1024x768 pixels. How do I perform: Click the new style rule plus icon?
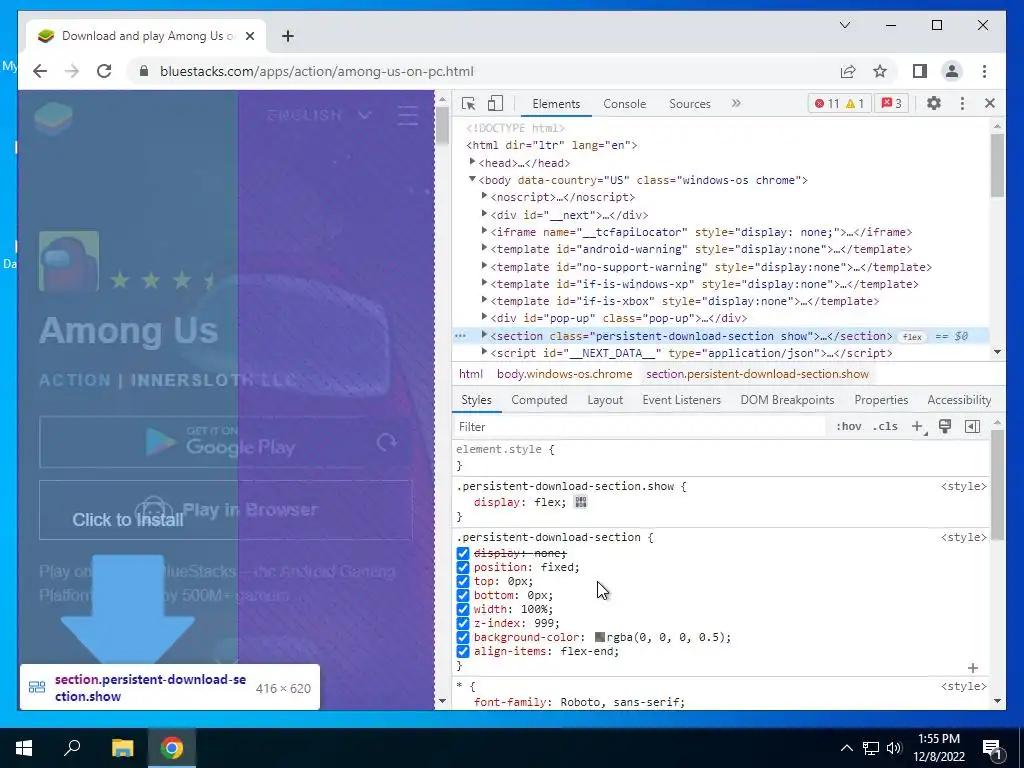[919, 426]
